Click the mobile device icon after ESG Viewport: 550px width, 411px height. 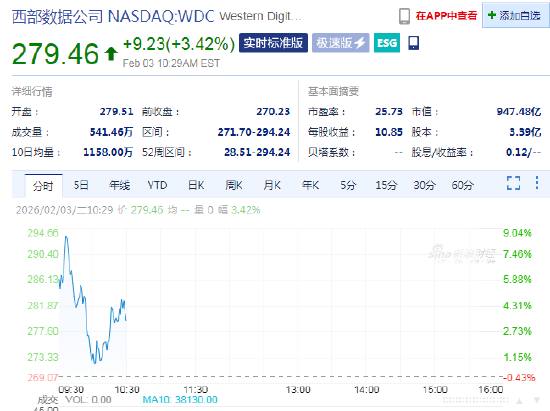(414, 43)
